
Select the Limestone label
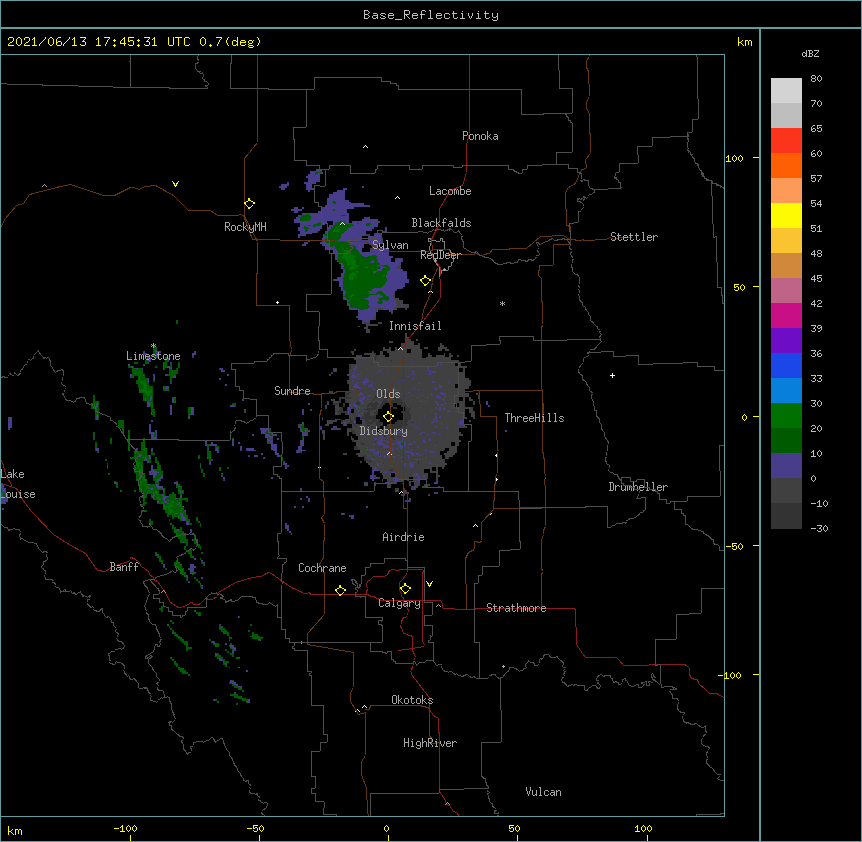tap(153, 356)
